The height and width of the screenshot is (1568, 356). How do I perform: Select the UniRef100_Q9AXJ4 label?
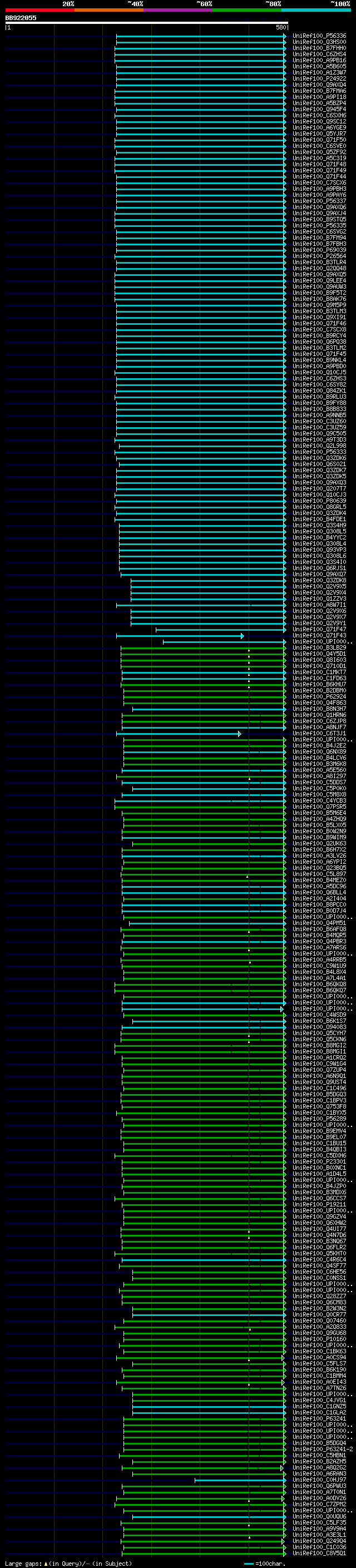pos(319,213)
